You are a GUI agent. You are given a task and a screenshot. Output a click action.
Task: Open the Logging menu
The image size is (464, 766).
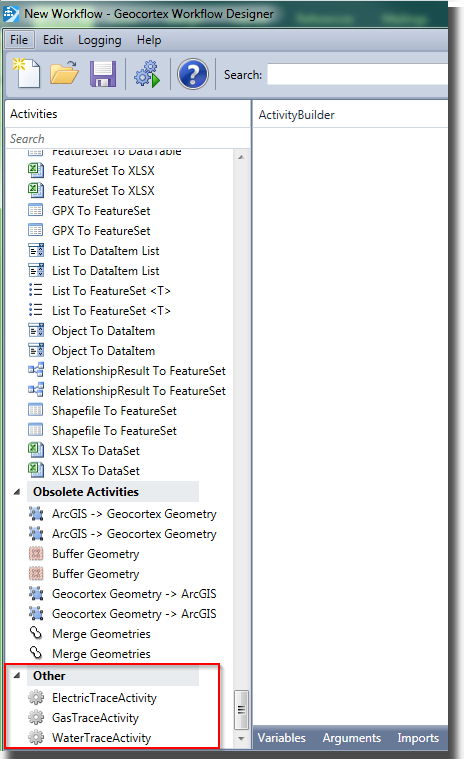pyautogui.click(x=100, y=40)
